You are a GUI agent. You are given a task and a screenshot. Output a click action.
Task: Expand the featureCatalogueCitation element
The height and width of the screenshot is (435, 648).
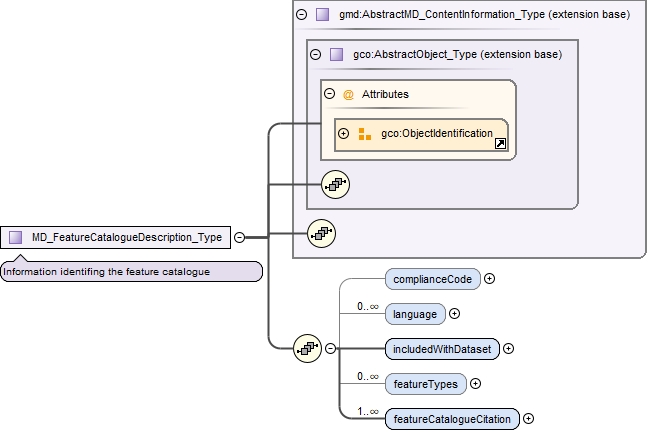tap(528, 419)
